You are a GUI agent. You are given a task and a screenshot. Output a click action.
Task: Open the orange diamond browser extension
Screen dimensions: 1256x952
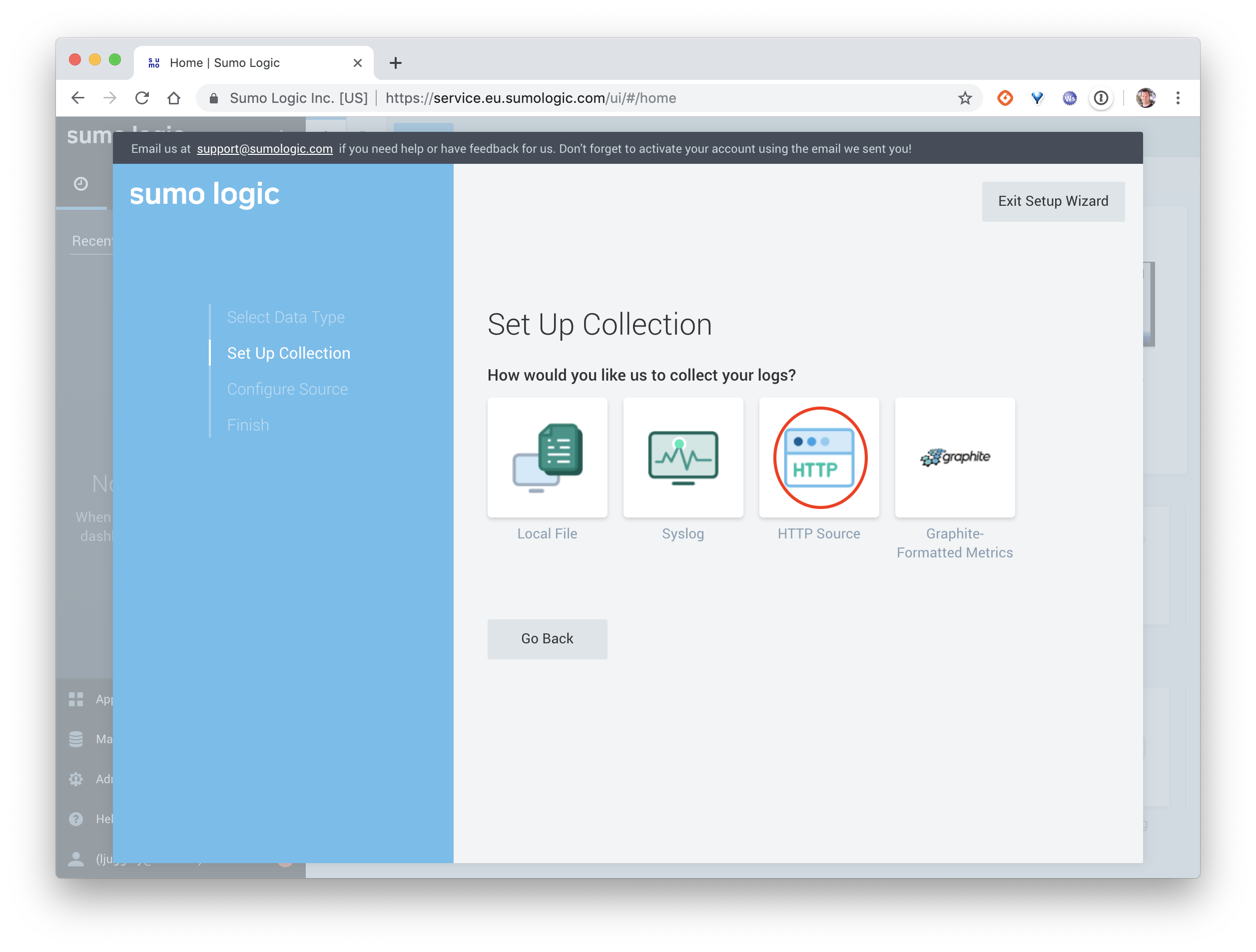pos(1005,98)
